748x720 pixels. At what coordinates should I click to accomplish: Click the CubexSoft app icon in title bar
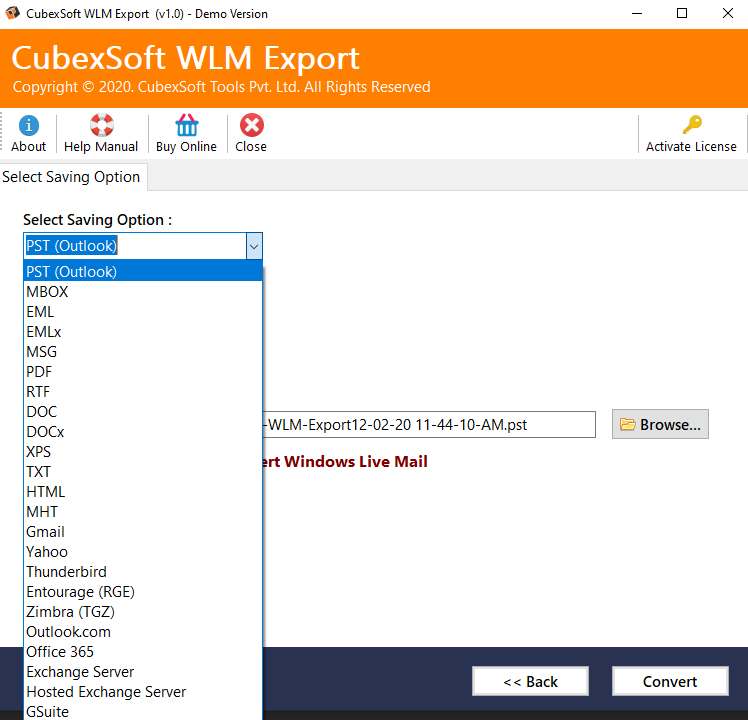point(13,14)
